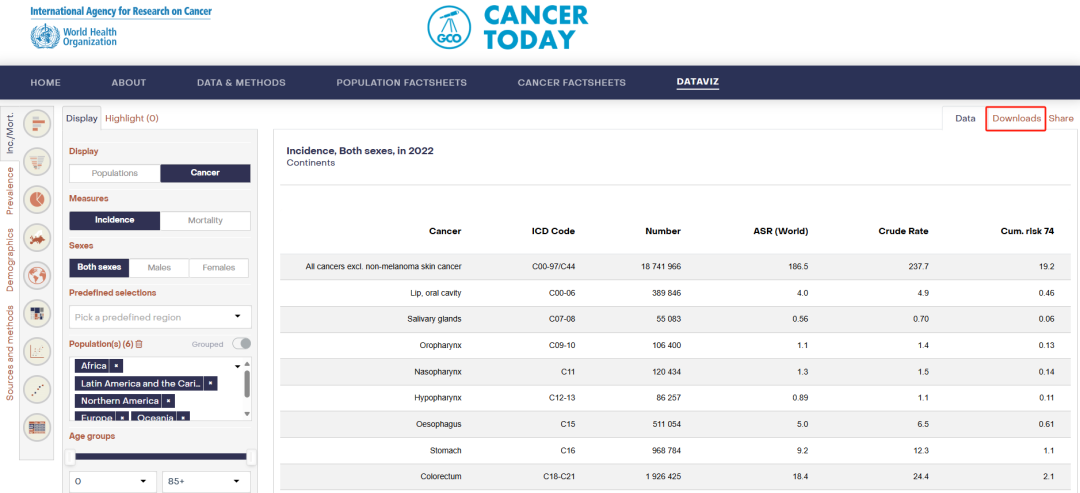Viewport: 1080px width, 493px height.
Task: Remove the Europe population tag
Action: pos(122,417)
